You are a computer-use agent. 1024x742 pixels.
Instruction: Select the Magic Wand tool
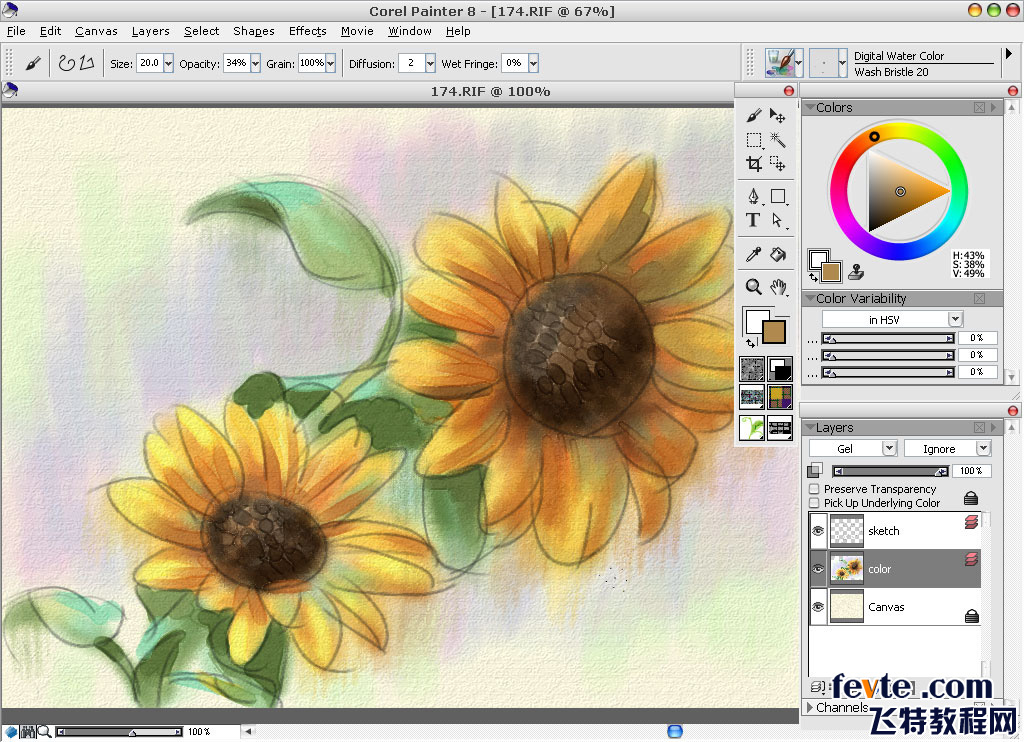point(777,140)
